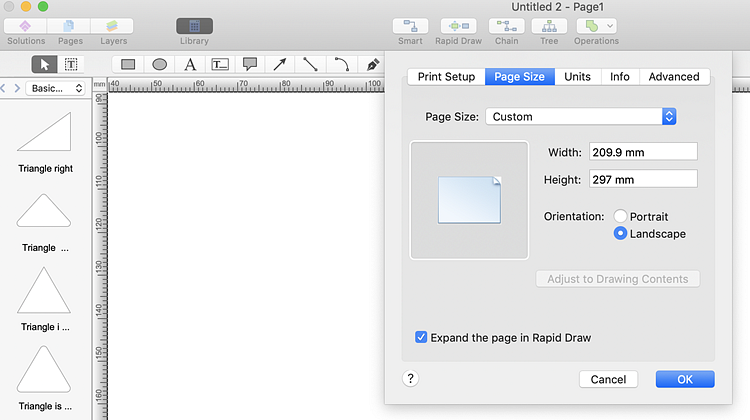Open the Basic library selector dropdown
750x420 pixels.
pos(57,88)
